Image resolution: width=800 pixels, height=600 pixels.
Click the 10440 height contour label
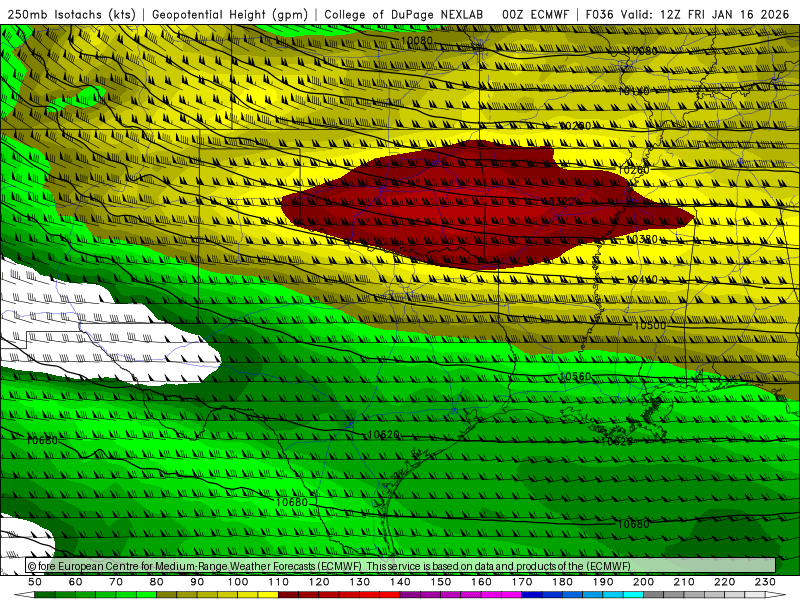[641, 280]
